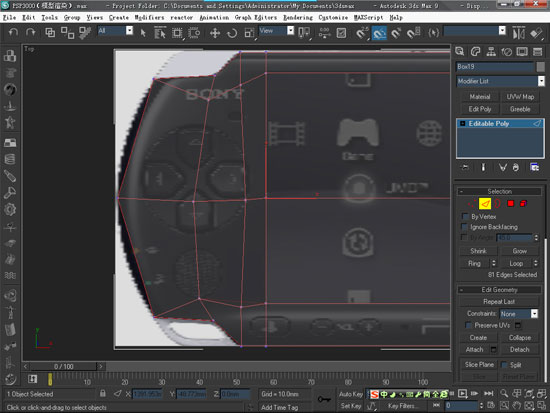The width and height of the screenshot is (550, 413).
Task: Choose the Select and Rotate tool
Action: (x=232, y=33)
